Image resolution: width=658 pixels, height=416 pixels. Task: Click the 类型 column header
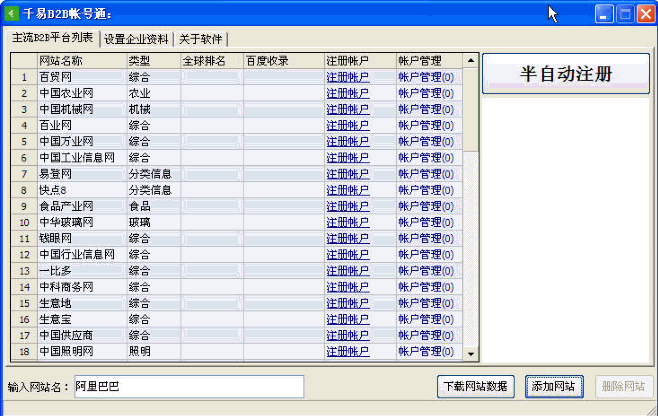pyautogui.click(x=154, y=61)
